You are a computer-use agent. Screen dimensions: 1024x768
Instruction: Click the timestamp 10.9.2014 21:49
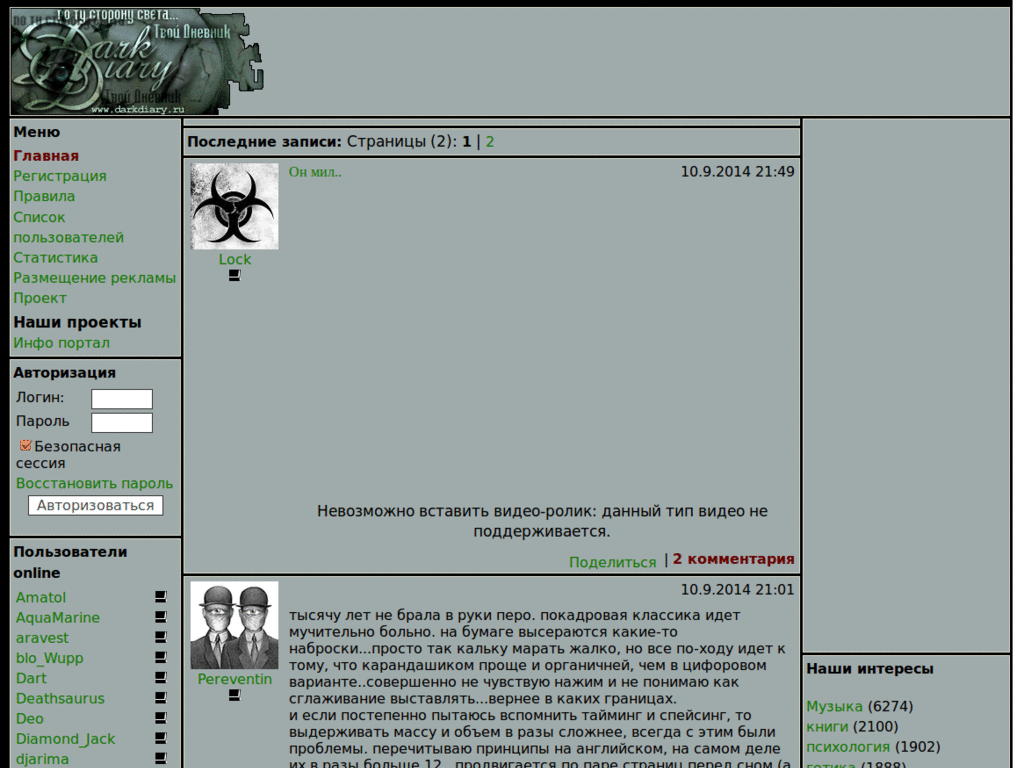737,172
